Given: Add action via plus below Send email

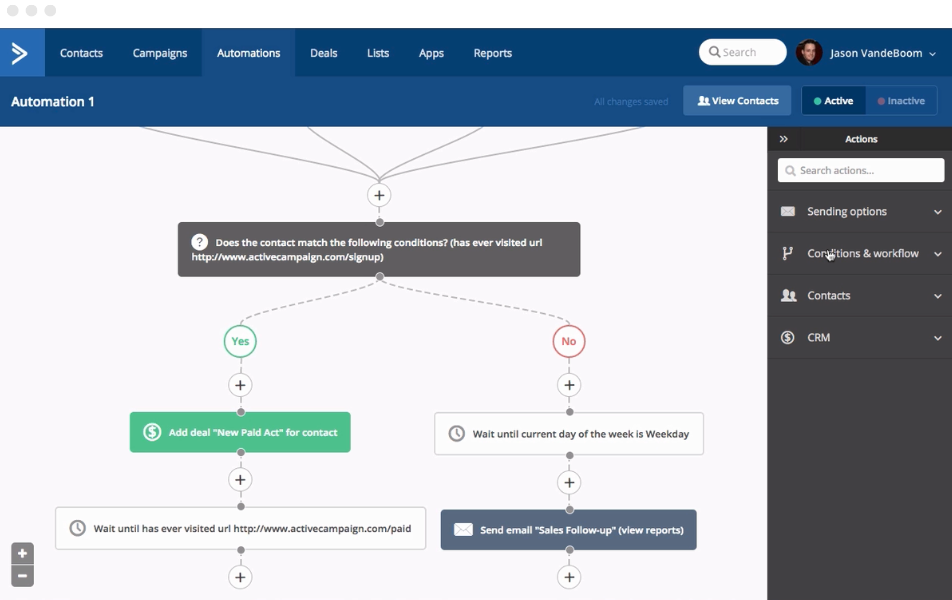Looking at the screenshot, I should coord(569,577).
